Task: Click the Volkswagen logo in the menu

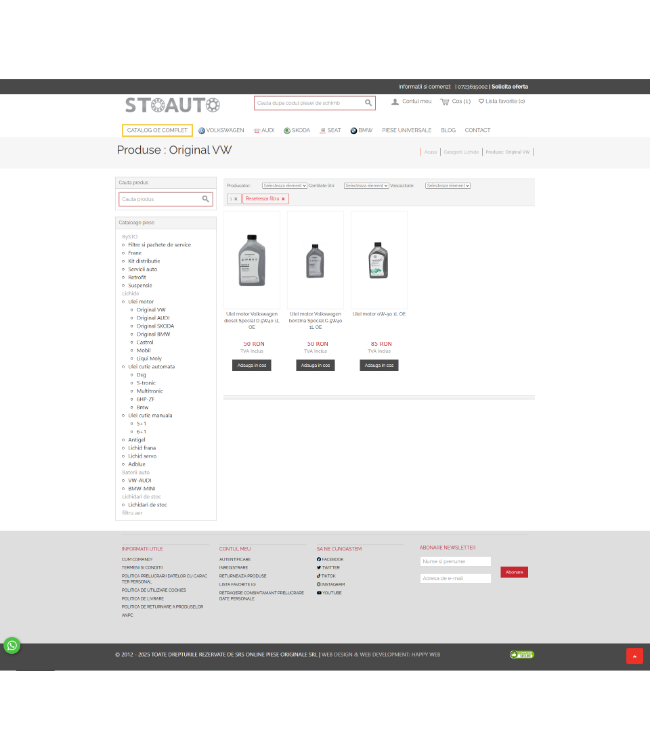Action: pyautogui.click(x=201, y=131)
